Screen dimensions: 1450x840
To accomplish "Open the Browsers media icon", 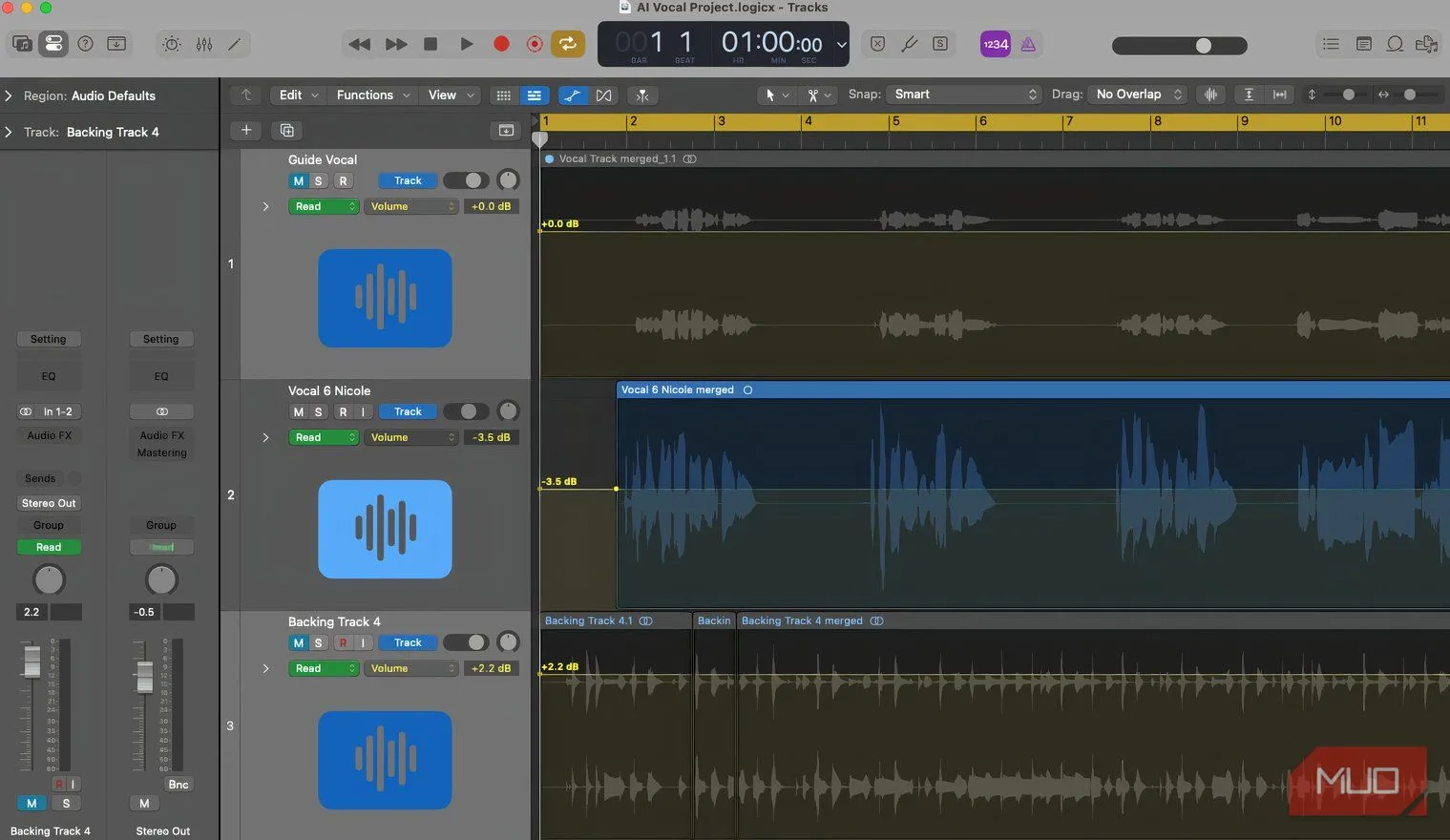I will (x=1426, y=44).
